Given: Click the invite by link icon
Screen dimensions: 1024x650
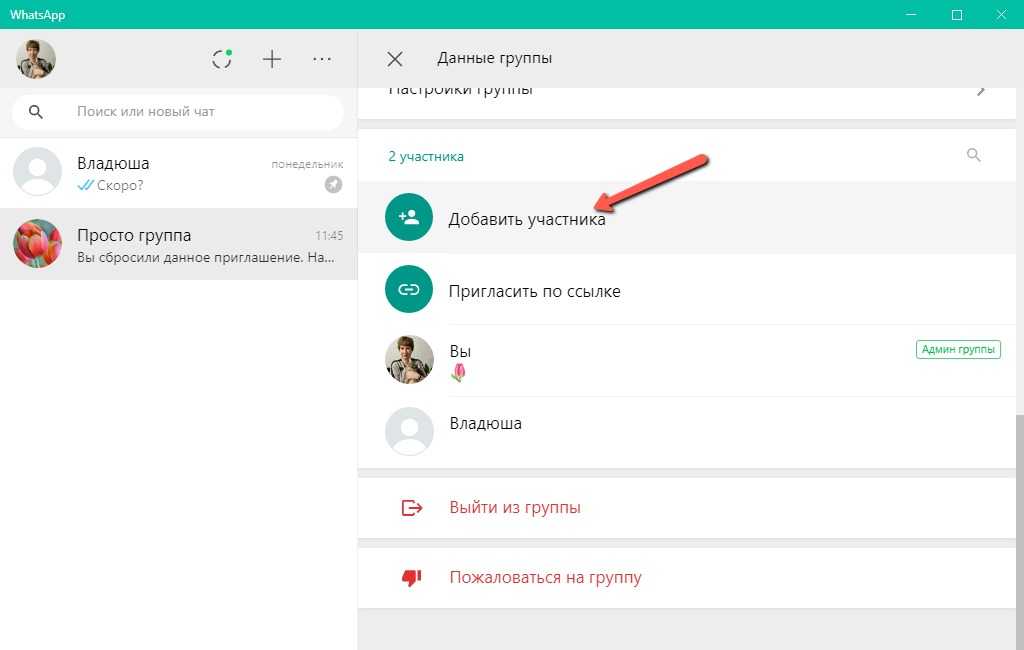Looking at the screenshot, I should pyautogui.click(x=409, y=290).
